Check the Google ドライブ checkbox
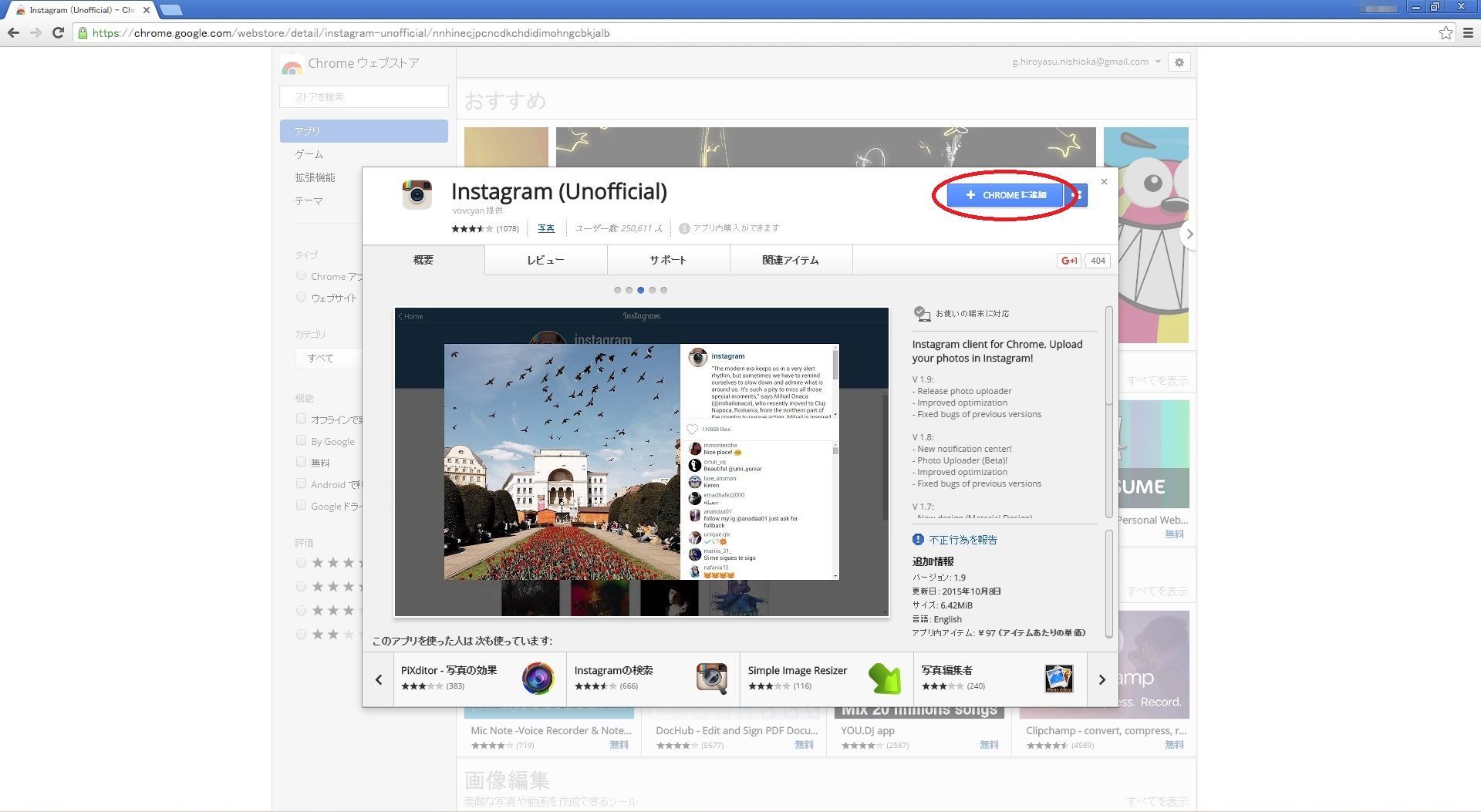Screen dimensions: 1481x812 (301, 505)
